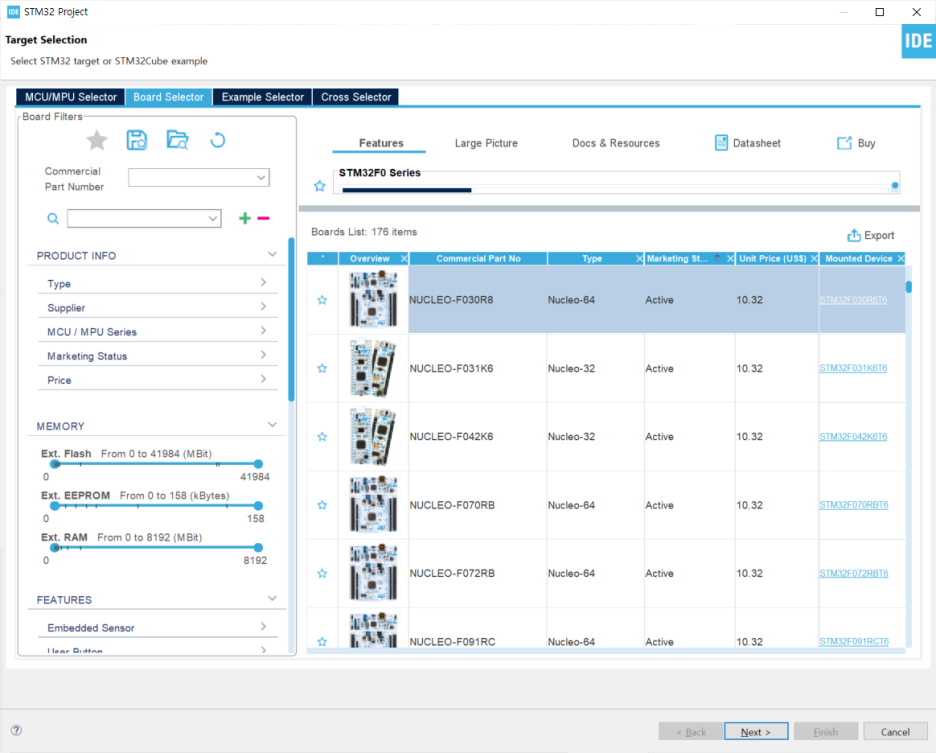
Task: Star the NUCLEO-F072RB board
Action: coord(322,573)
